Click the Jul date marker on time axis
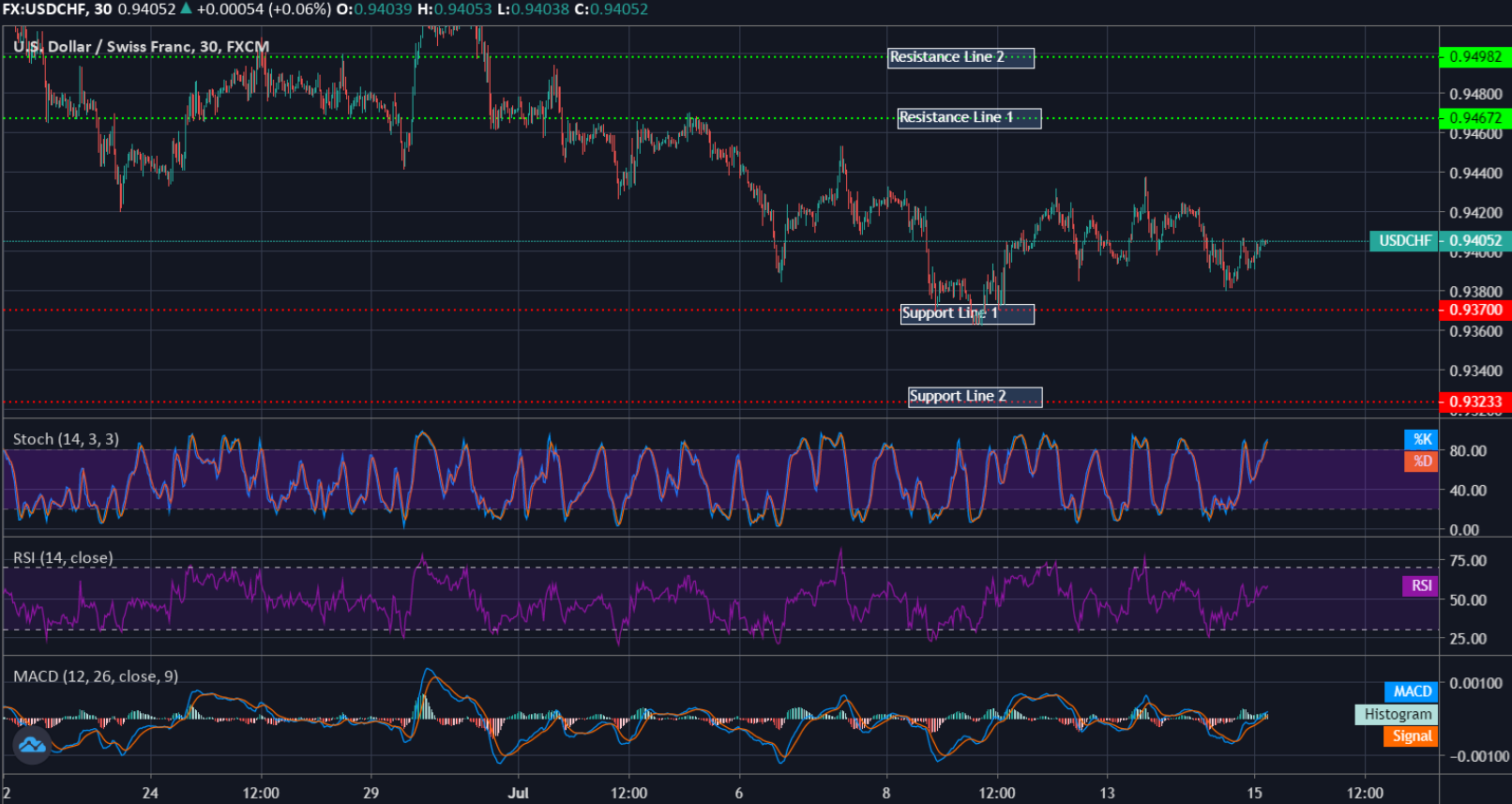 518,793
